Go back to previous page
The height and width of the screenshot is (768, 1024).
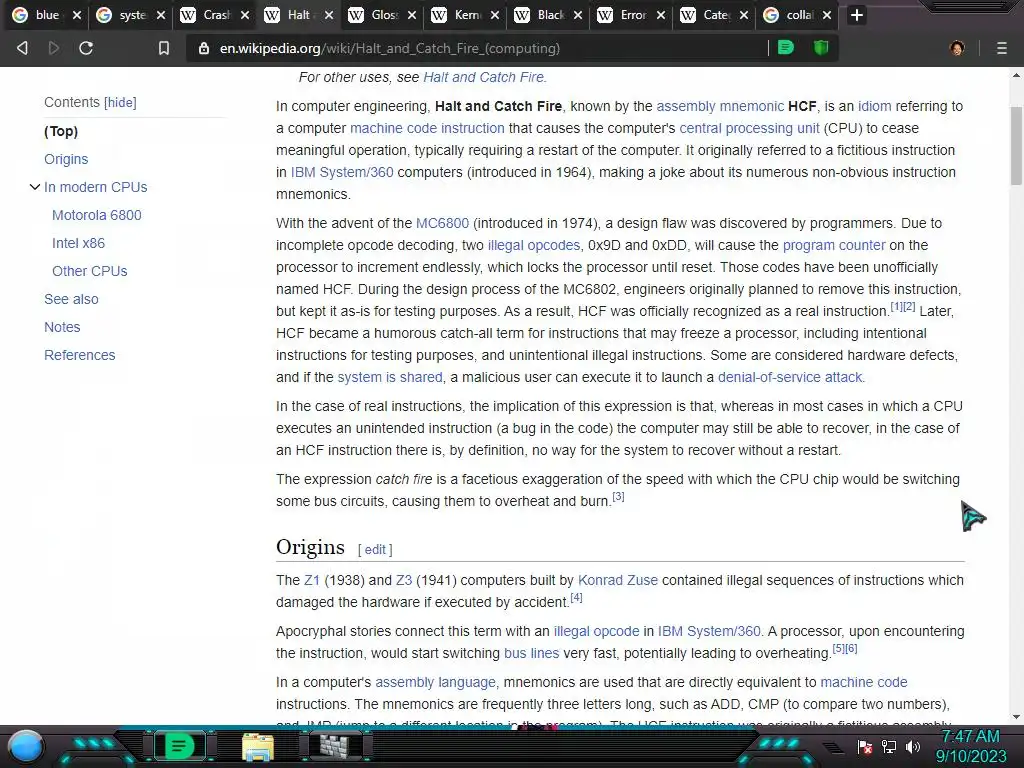click(22, 48)
